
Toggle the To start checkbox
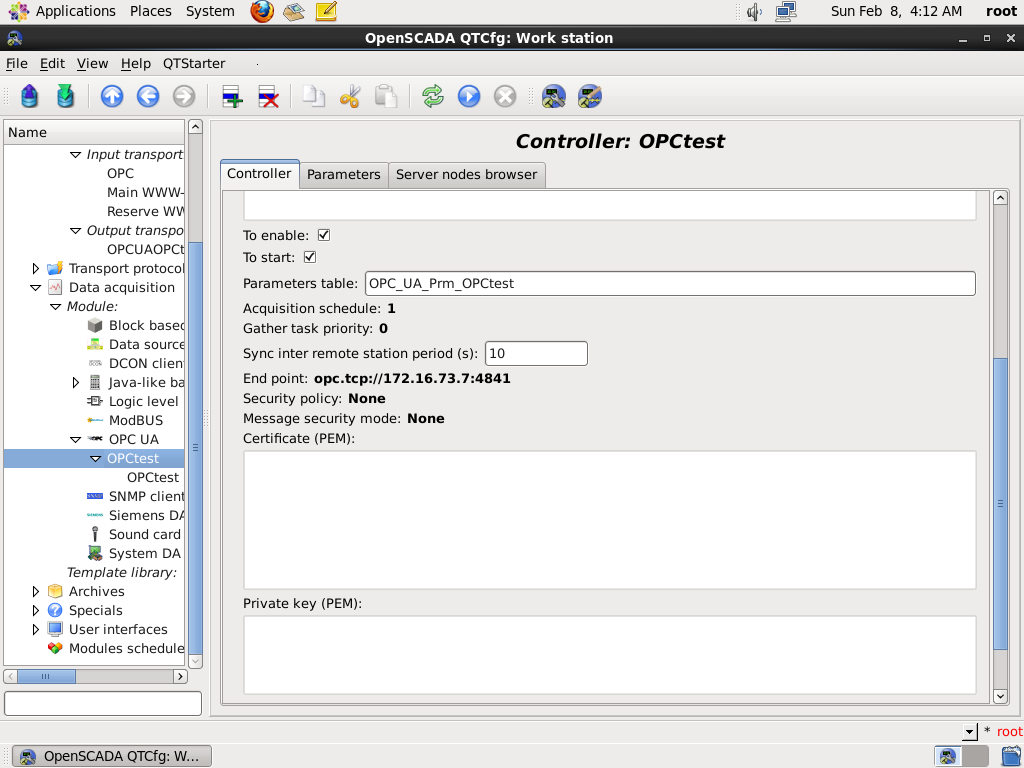310,258
